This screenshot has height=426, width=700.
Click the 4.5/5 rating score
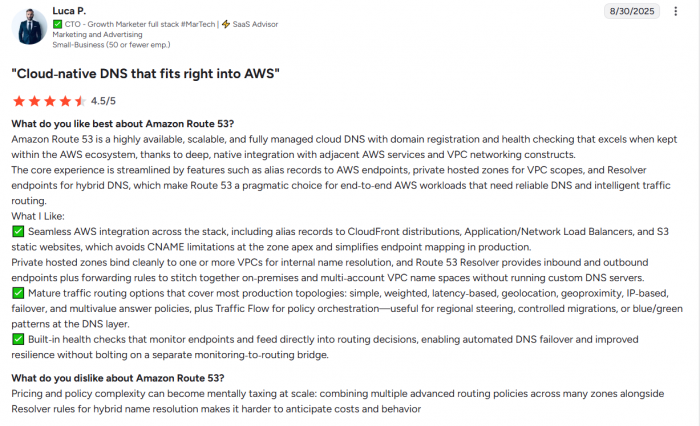pos(103,101)
